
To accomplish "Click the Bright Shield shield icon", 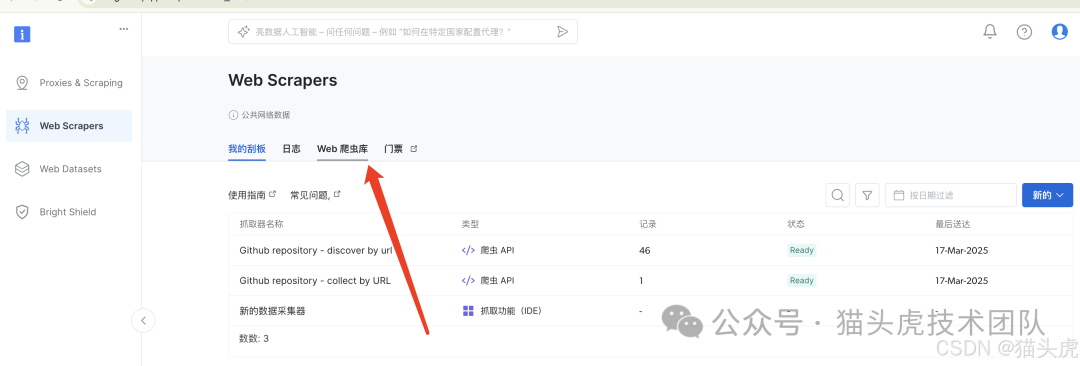I will pyautogui.click(x=22, y=212).
